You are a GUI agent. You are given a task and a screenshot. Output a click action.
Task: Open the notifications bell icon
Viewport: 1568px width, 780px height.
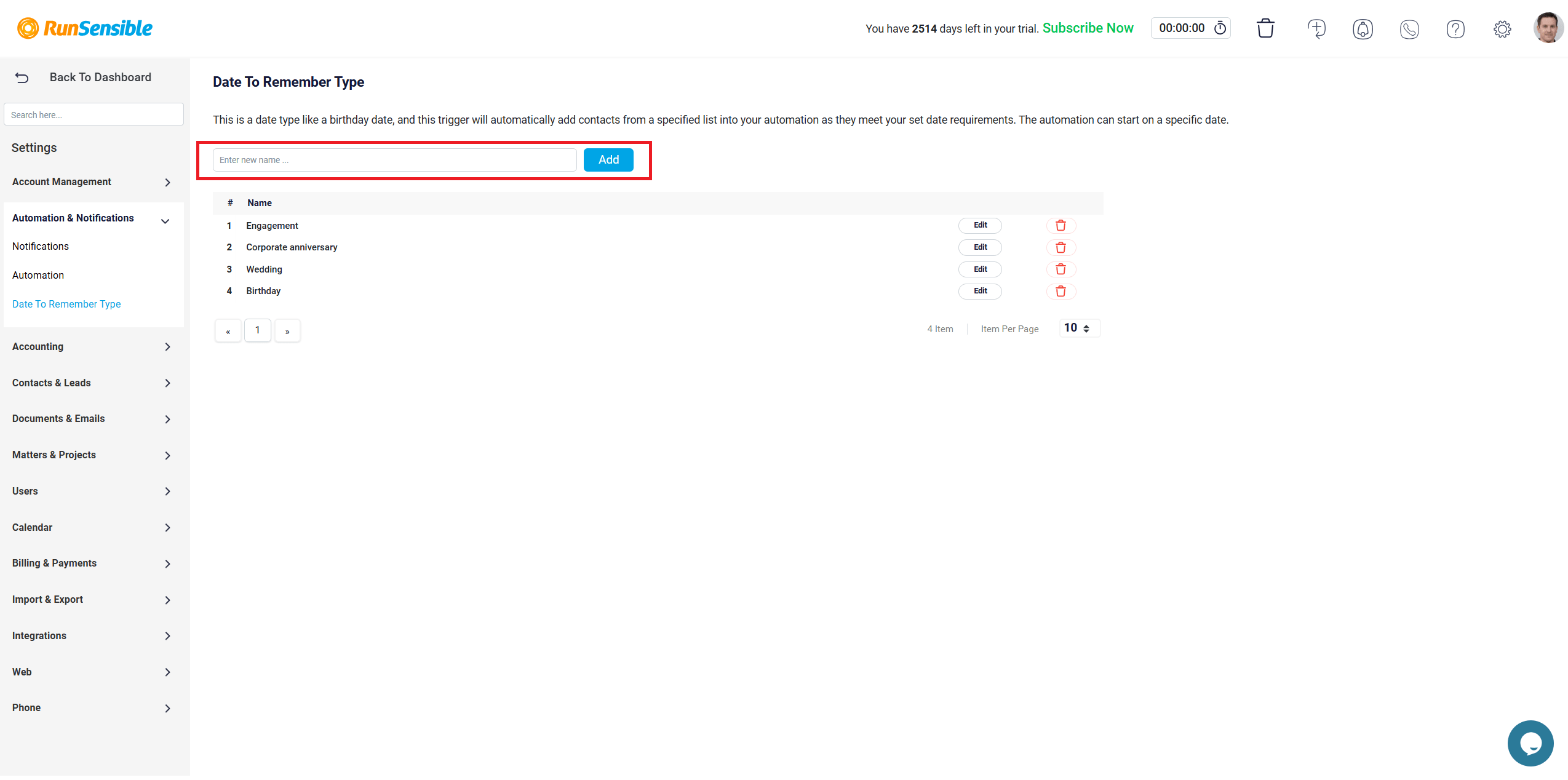pos(1363,29)
